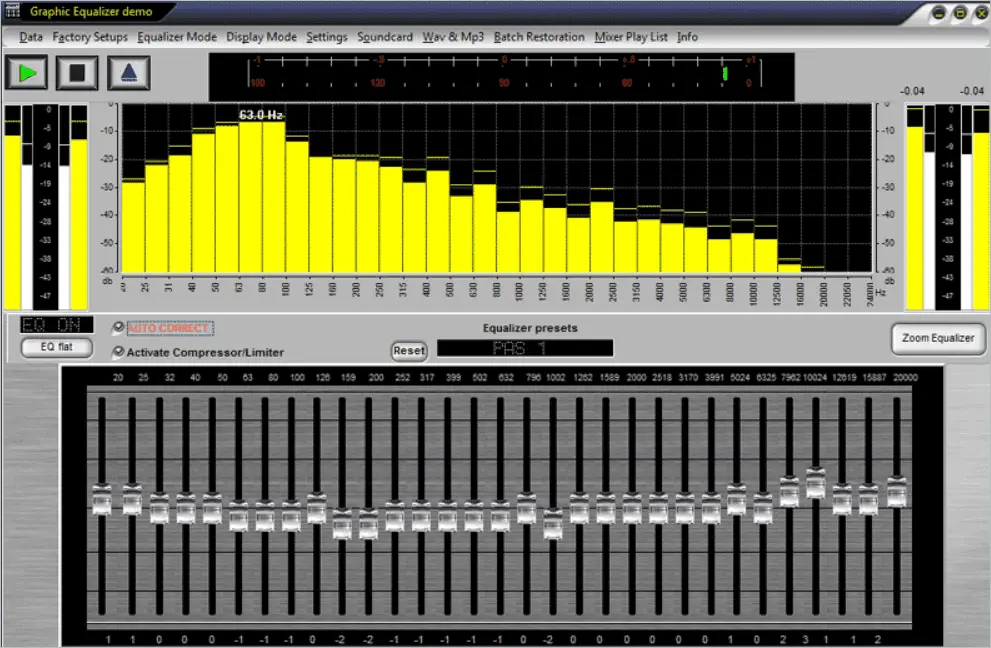The width and height of the screenshot is (991, 648).
Task: Open the Info menu
Action: point(688,37)
